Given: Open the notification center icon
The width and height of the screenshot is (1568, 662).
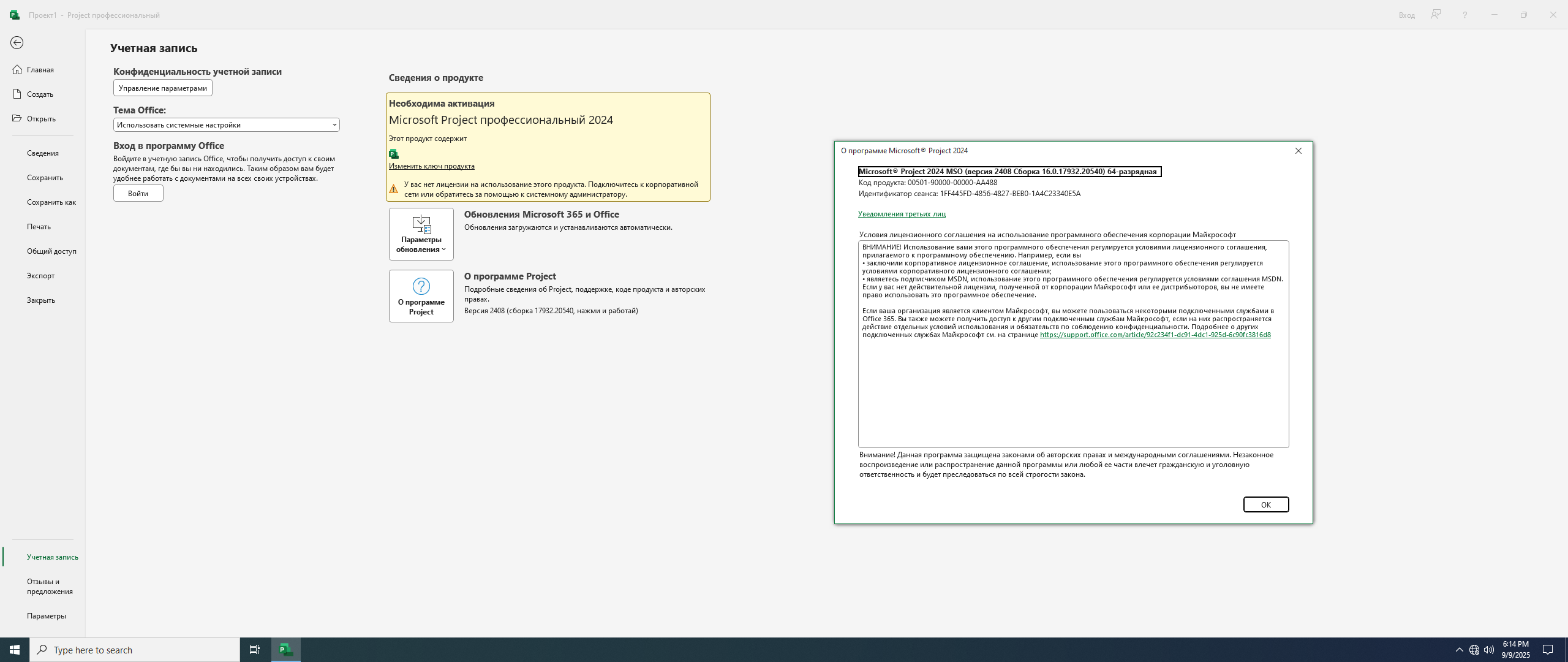Looking at the screenshot, I should [1548, 650].
